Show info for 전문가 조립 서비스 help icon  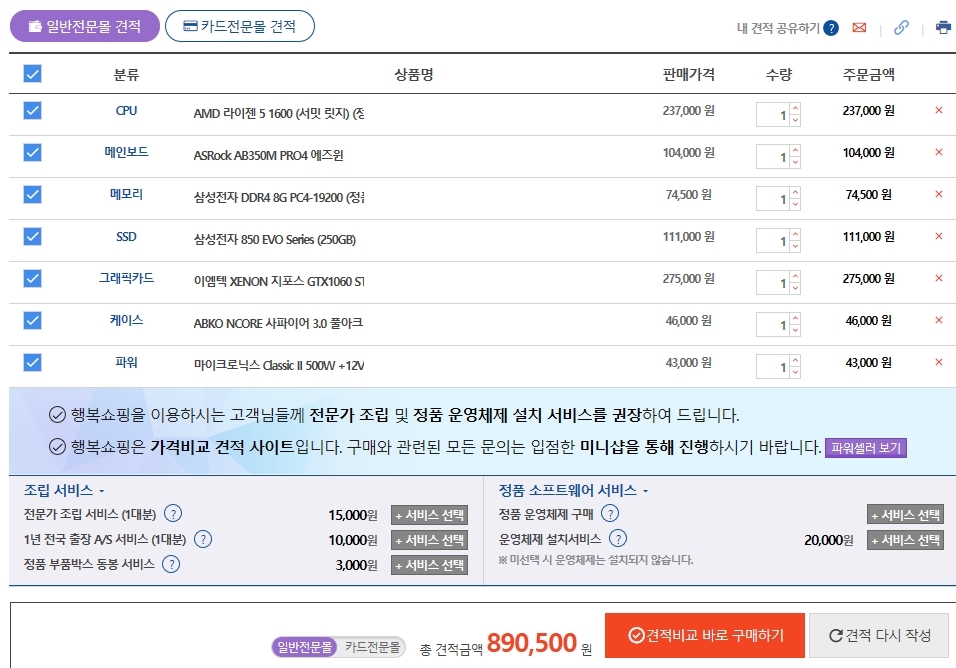(173, 515)
